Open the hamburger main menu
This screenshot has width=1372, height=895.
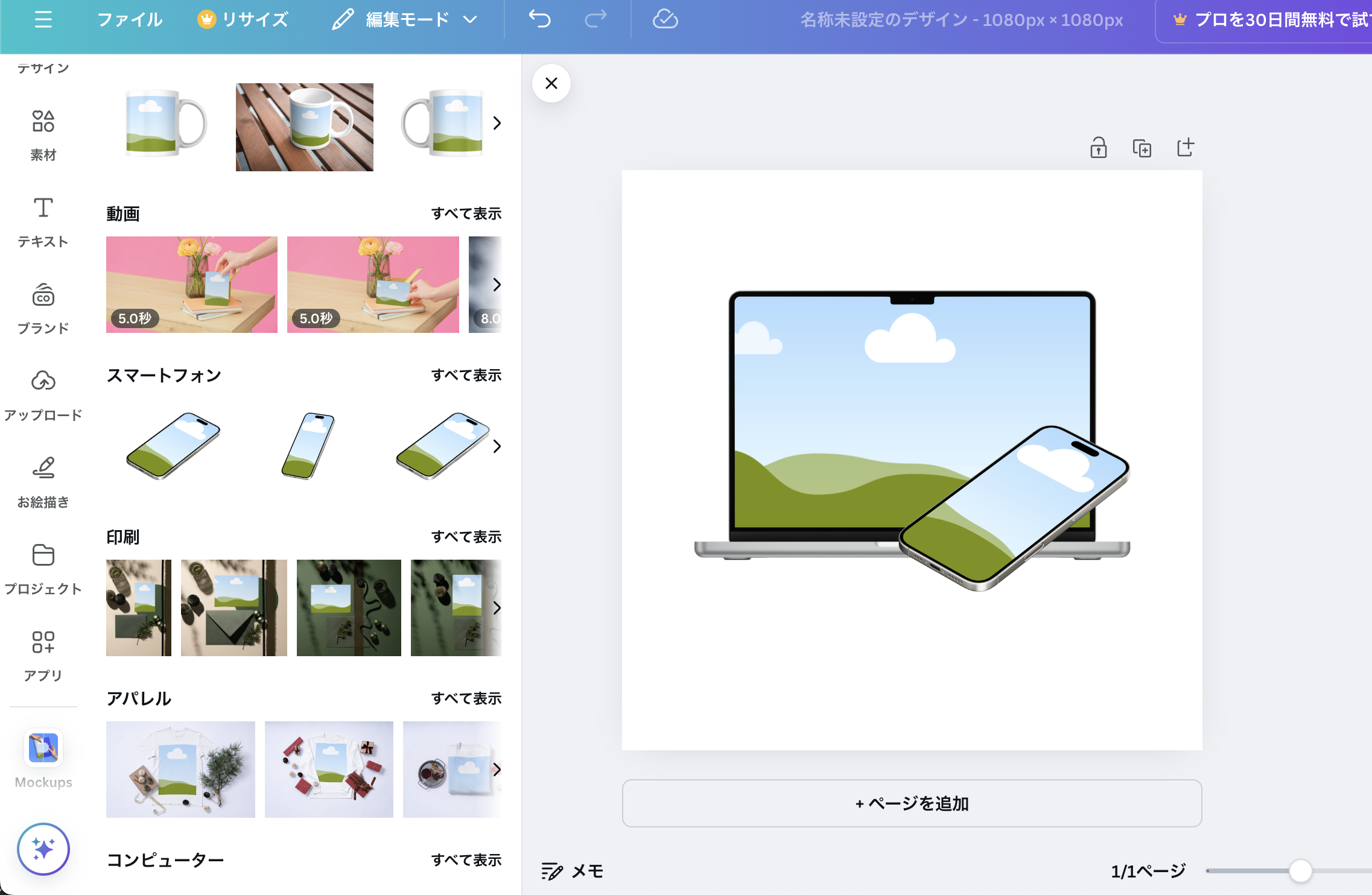43,20
